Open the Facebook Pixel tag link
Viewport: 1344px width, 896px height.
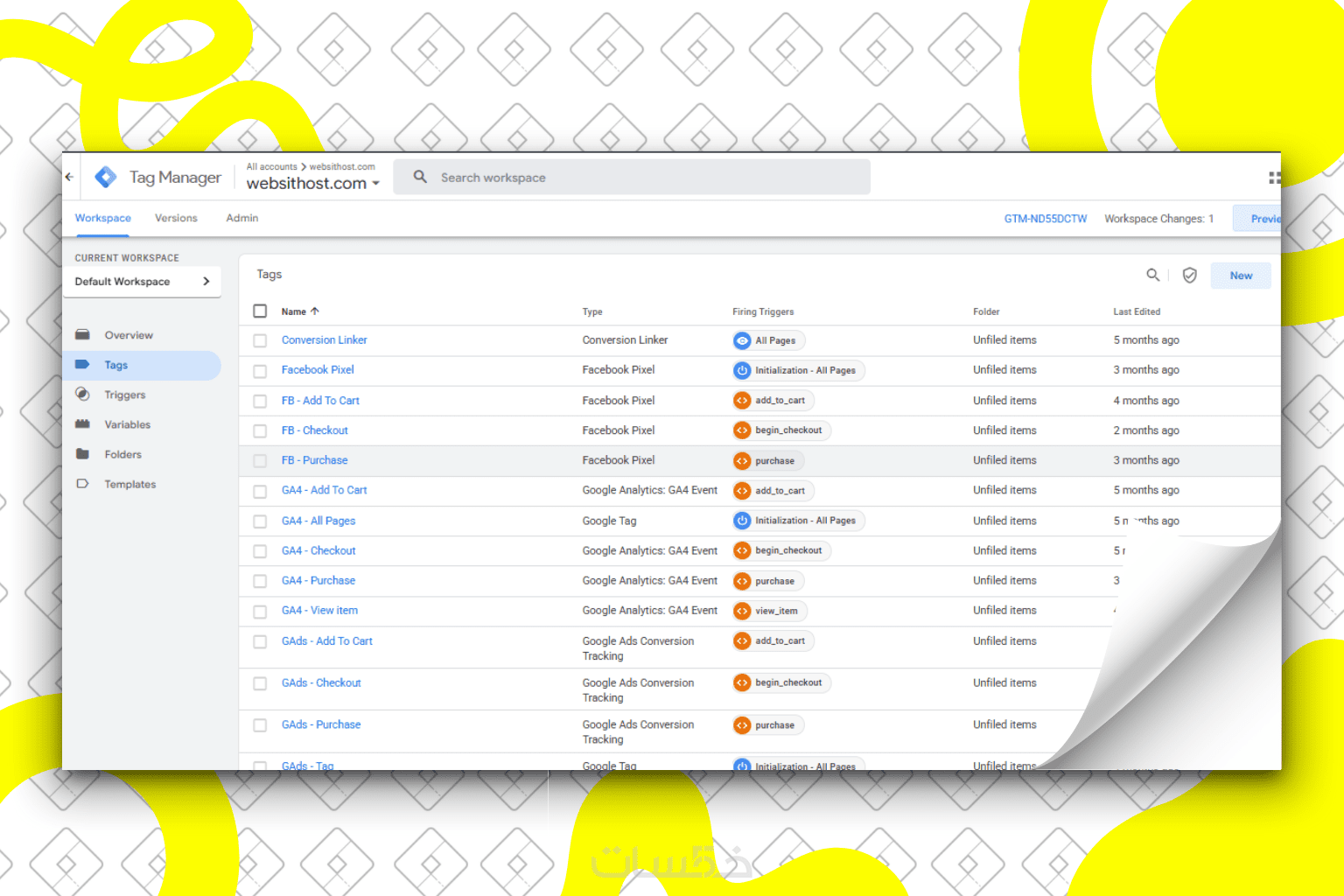click(x=318, y=369)
